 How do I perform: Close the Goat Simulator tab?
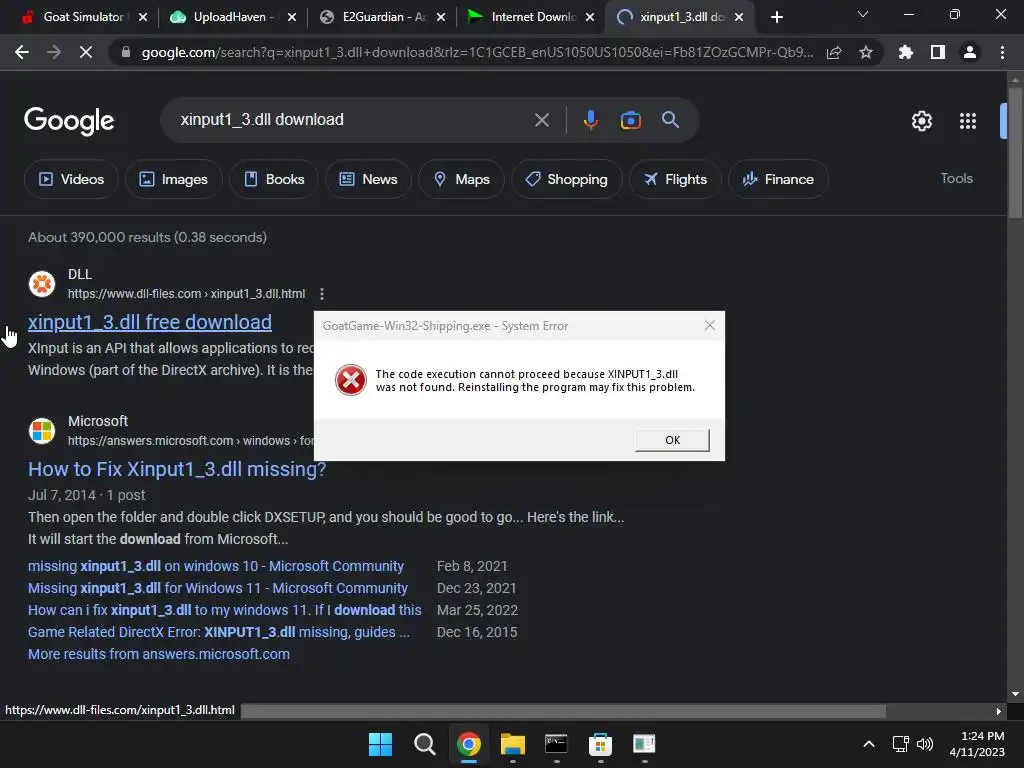143,18
